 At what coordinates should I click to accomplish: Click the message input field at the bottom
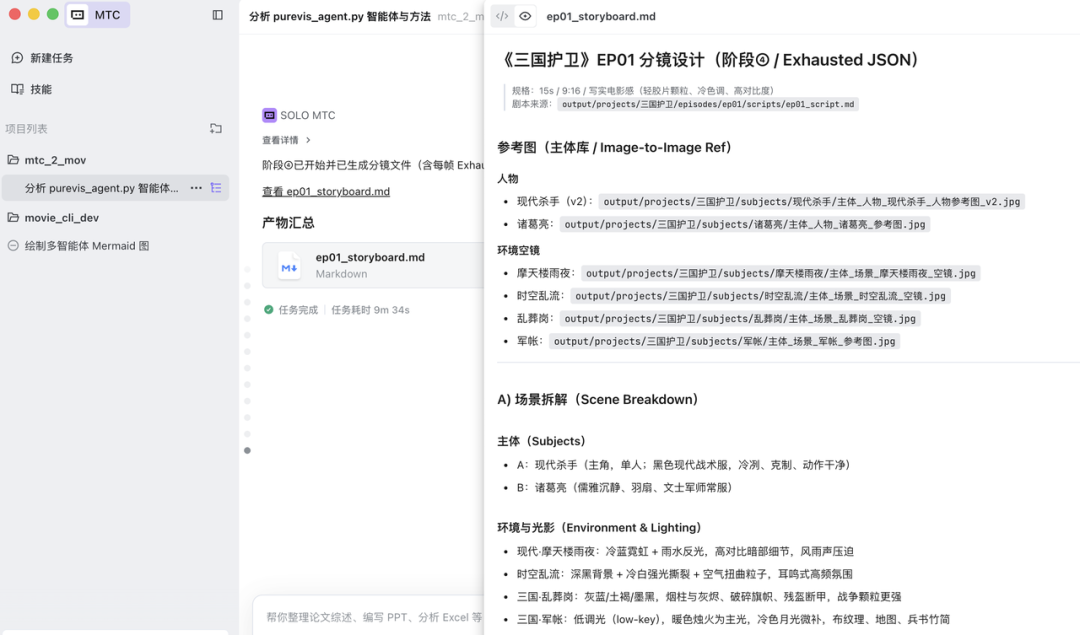pos(360,618)
